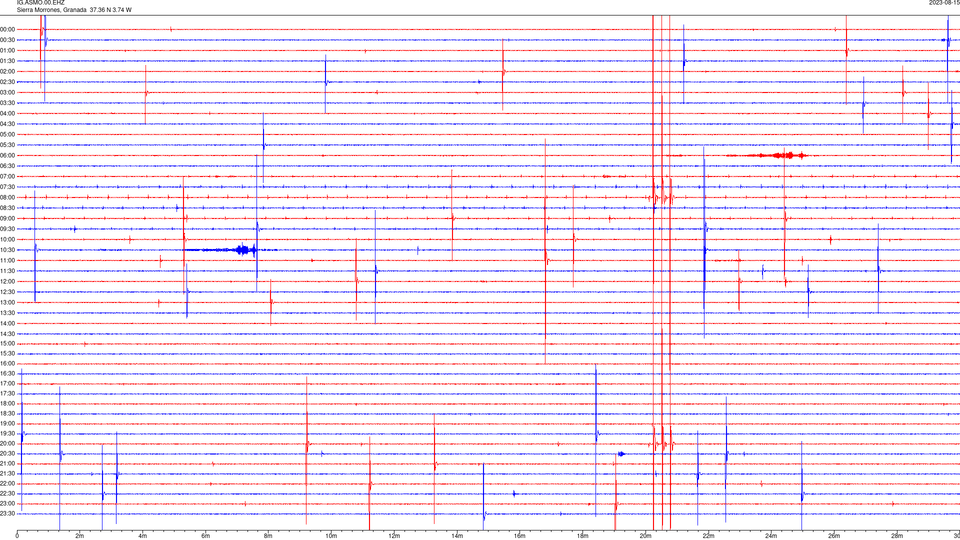Screen dimensions: 960x540
Task: Click the 26m axis tick label
Action: (x=834, y=536)
